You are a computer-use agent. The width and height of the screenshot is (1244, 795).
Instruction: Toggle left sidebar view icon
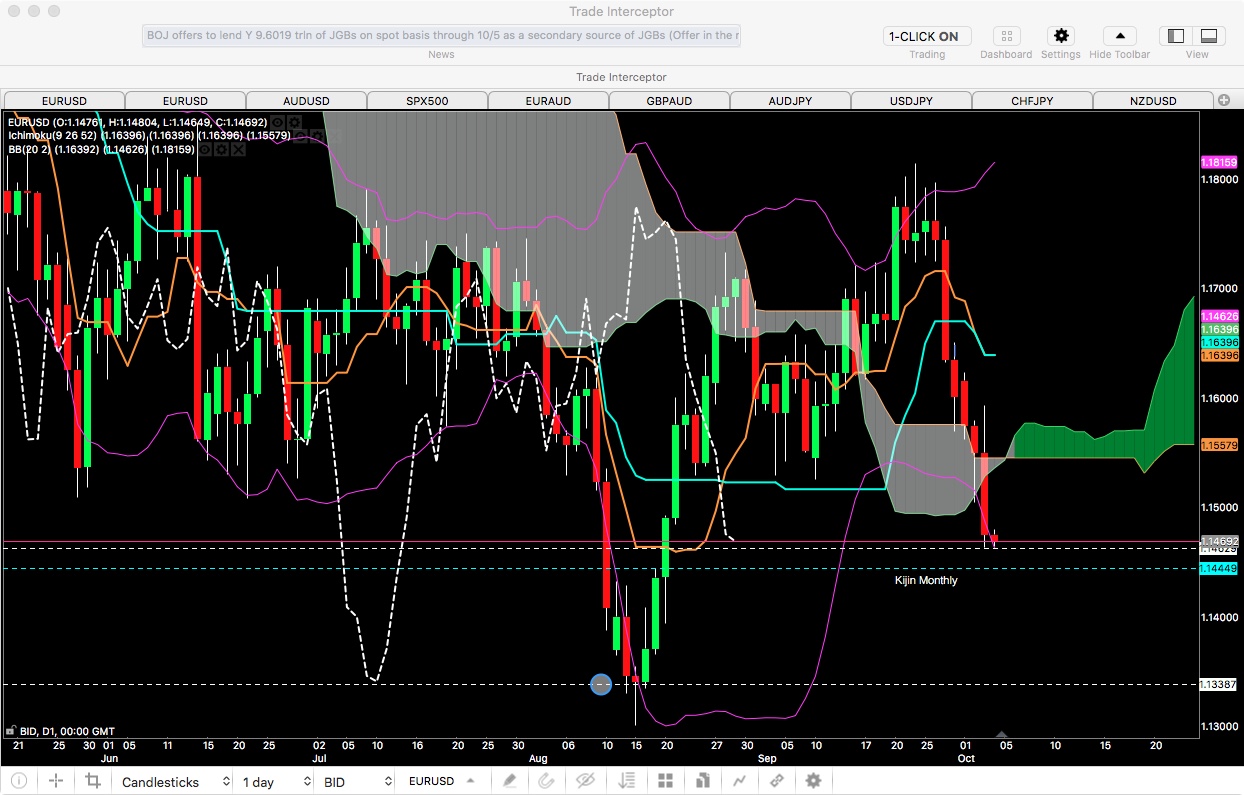pyautogui.click(x=1176, y=36)
